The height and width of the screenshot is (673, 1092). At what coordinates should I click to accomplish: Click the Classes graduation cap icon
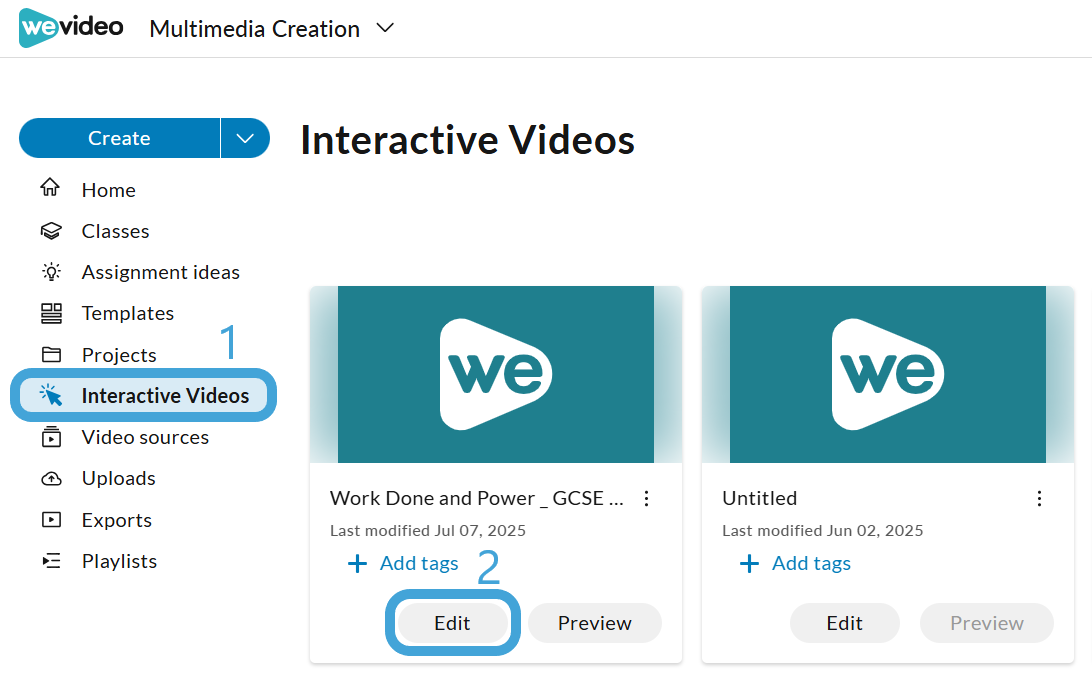(50, 231)
